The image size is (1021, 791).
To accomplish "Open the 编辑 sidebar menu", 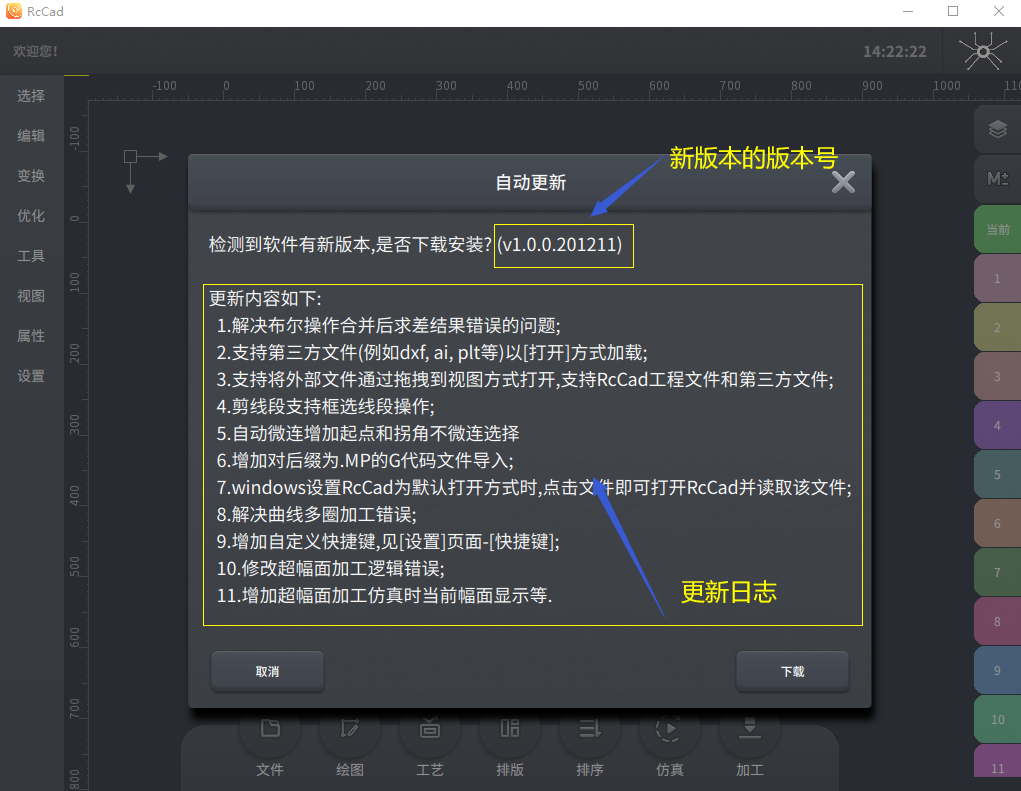I will 31,135.
